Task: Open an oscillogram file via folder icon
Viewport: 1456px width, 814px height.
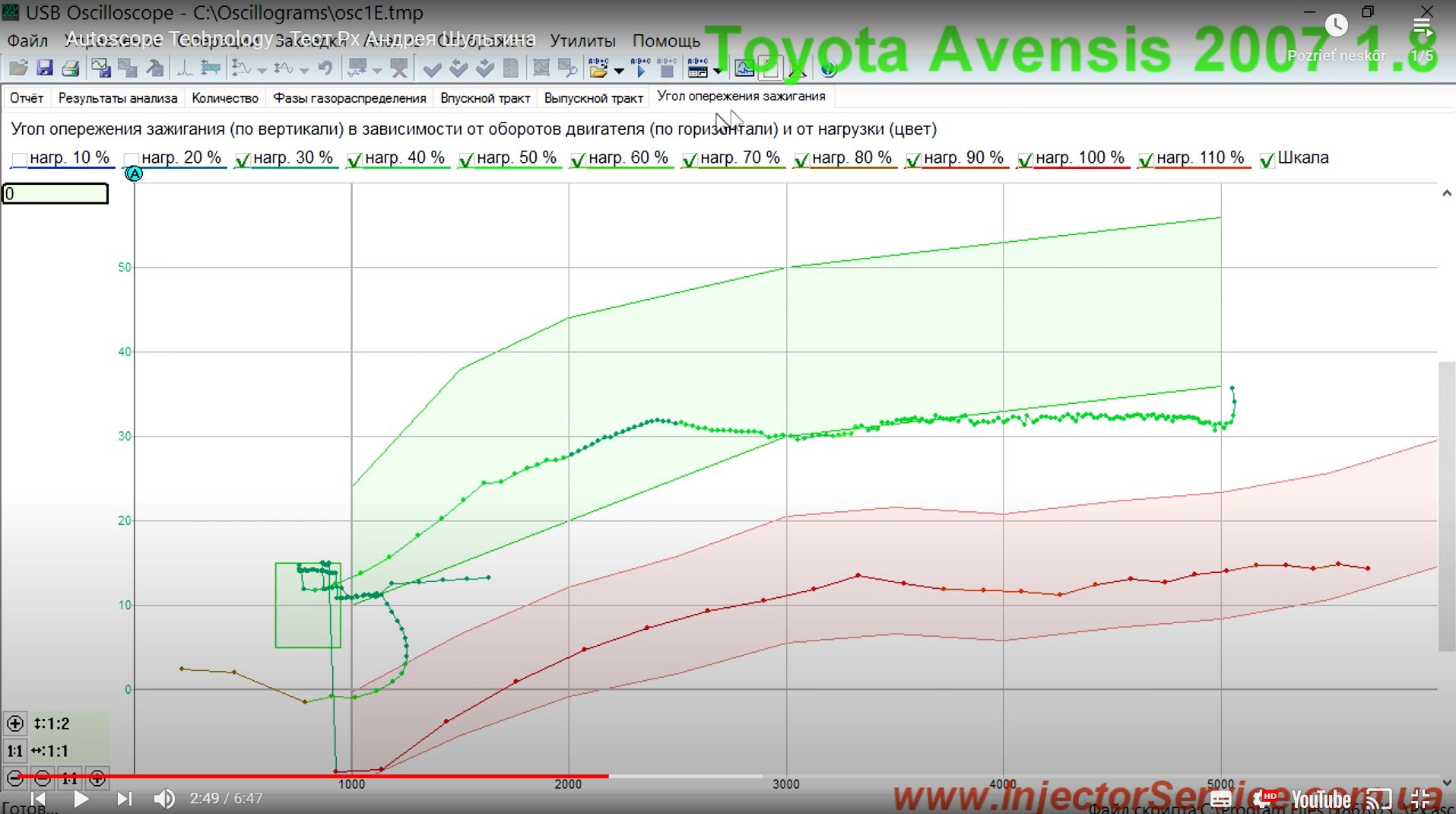Action: pos(18,68)
